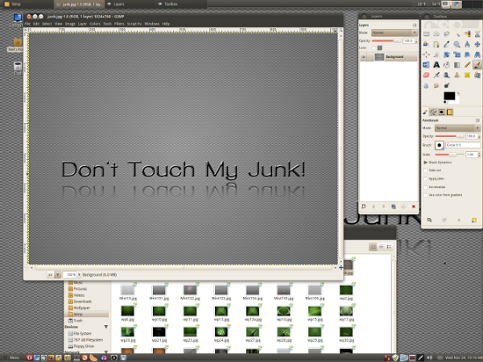Screen dimensions: 483x362
Task: Select the Text tool
Action: pos(436,65)
